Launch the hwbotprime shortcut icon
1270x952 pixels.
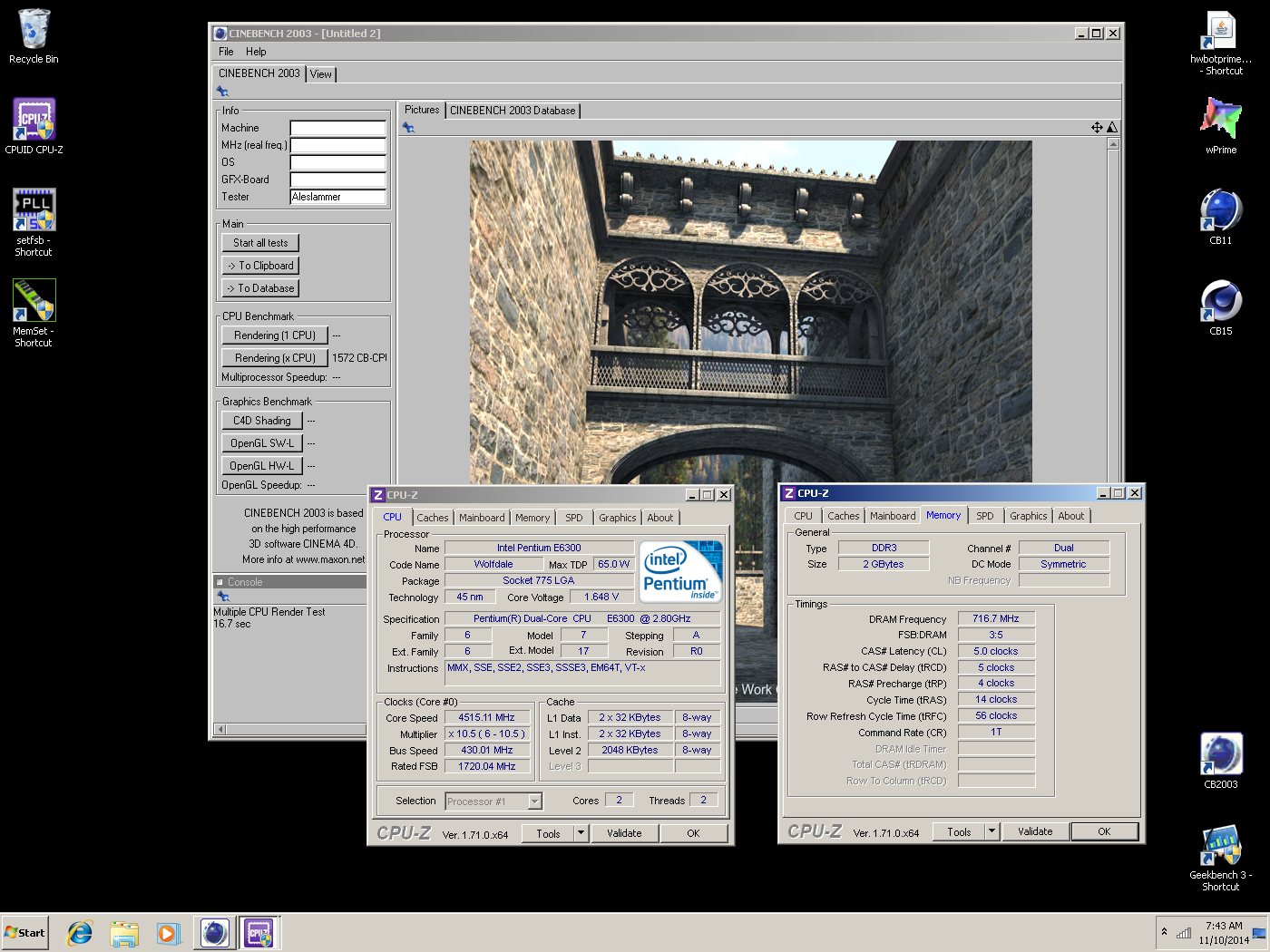[x=1221, y=42]
